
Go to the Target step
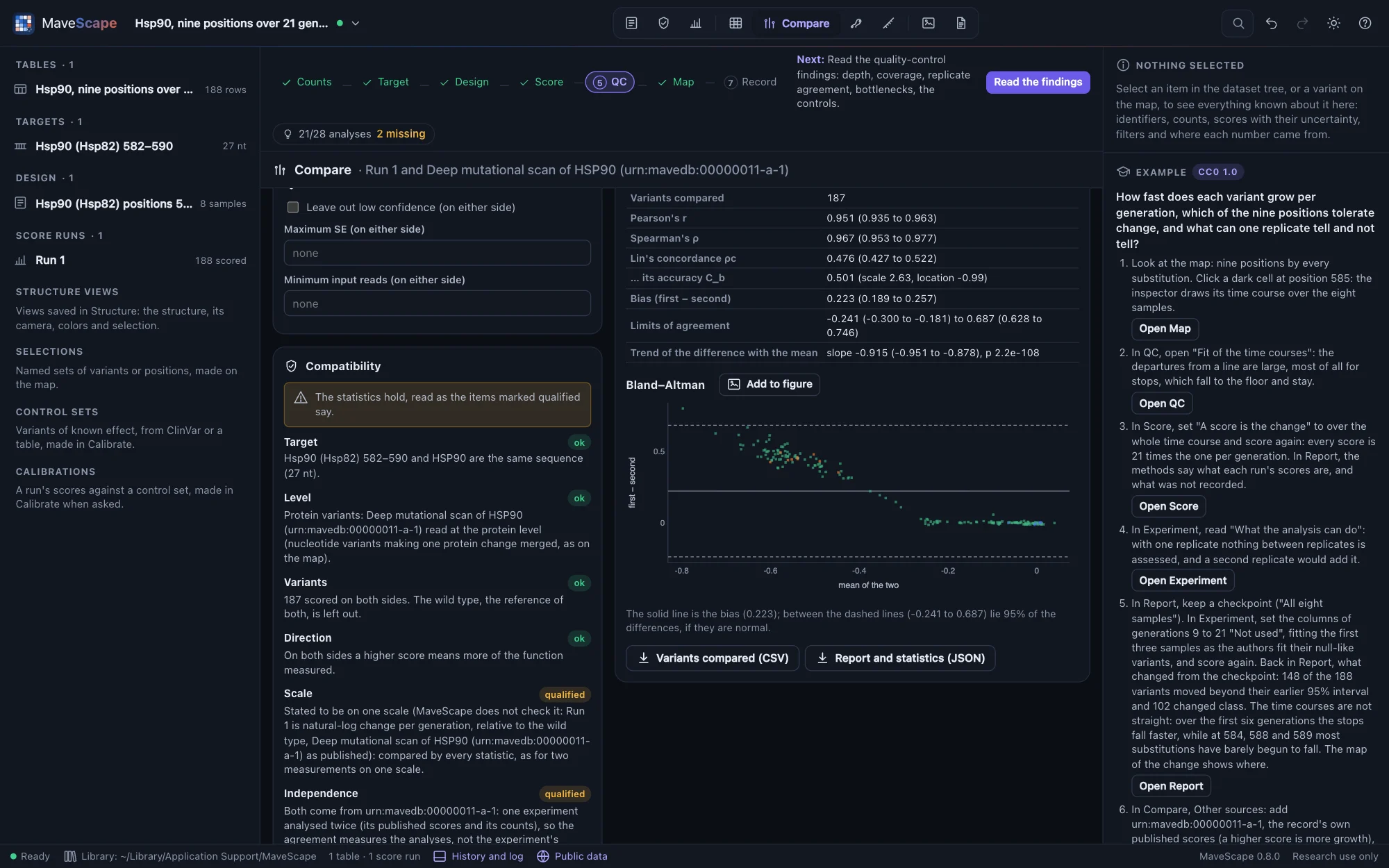coord(385,82)
